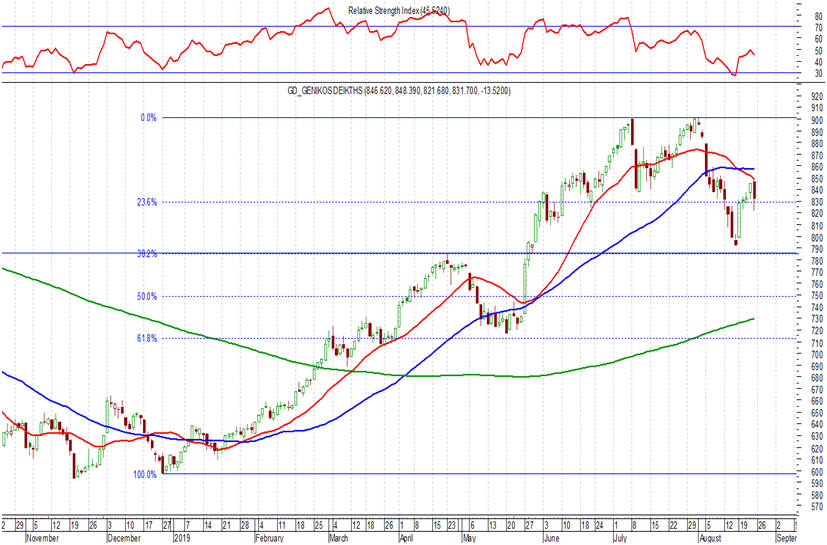Click price axis value 920
This screenshot has height=545, width=827.
point(818,97)
